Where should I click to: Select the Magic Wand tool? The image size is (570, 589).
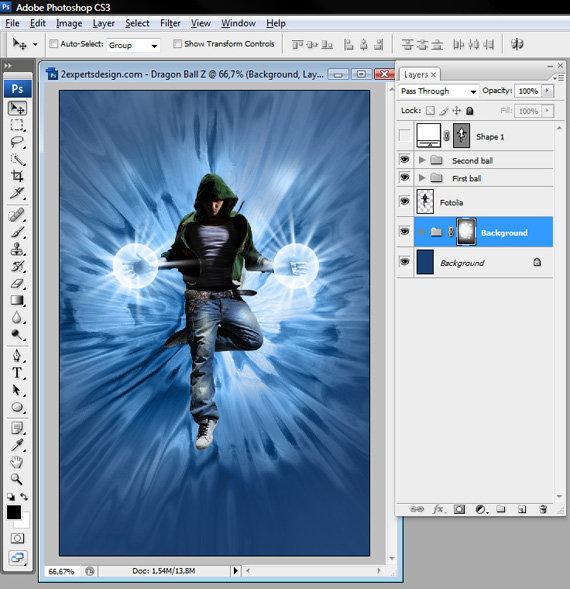17,159
